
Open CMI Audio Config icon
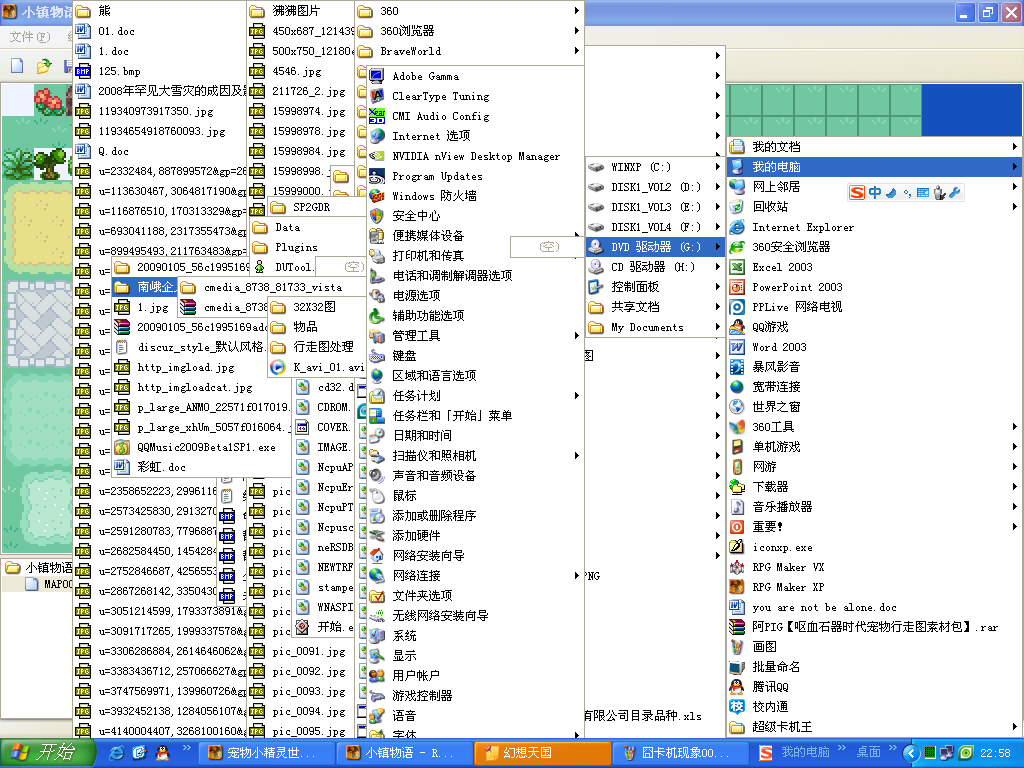point(377,116)
